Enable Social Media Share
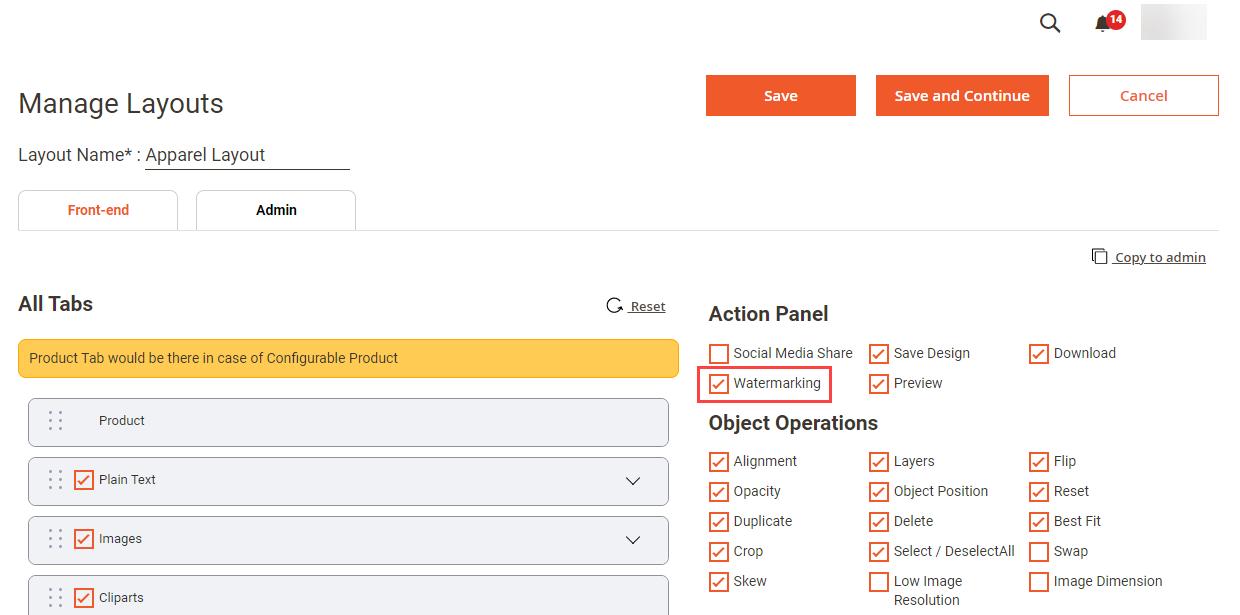The height and width of the screenshot is (615, 1240). (x=718, y=353)
